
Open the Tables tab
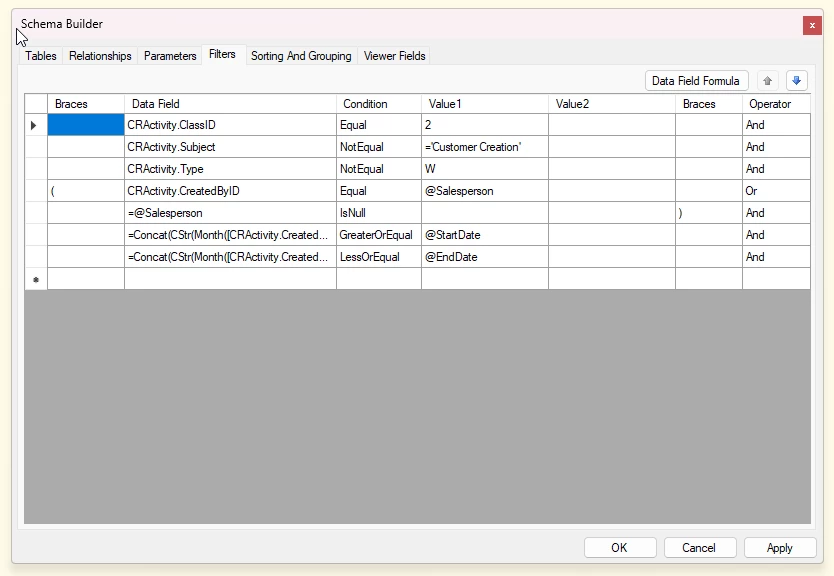[40, 56]
